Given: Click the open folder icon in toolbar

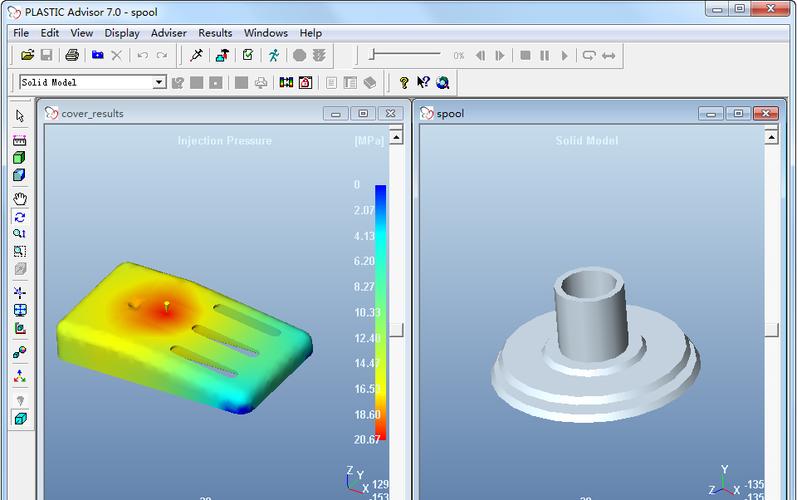Looking at the screenshot, I should [x=27, y=55].
